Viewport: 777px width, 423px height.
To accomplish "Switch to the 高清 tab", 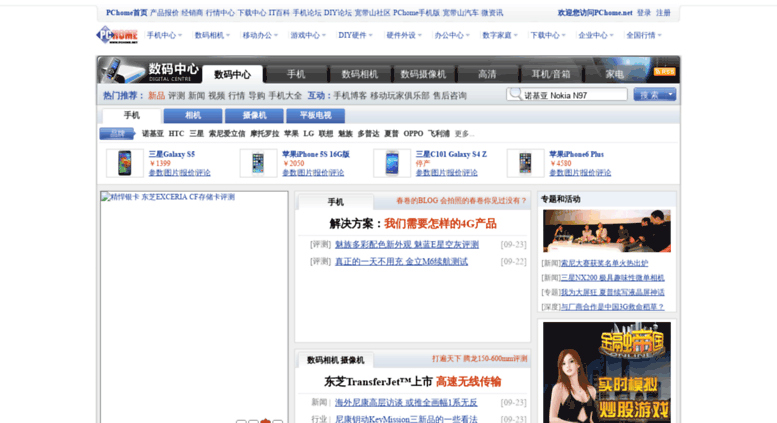I will pos(487,74).
